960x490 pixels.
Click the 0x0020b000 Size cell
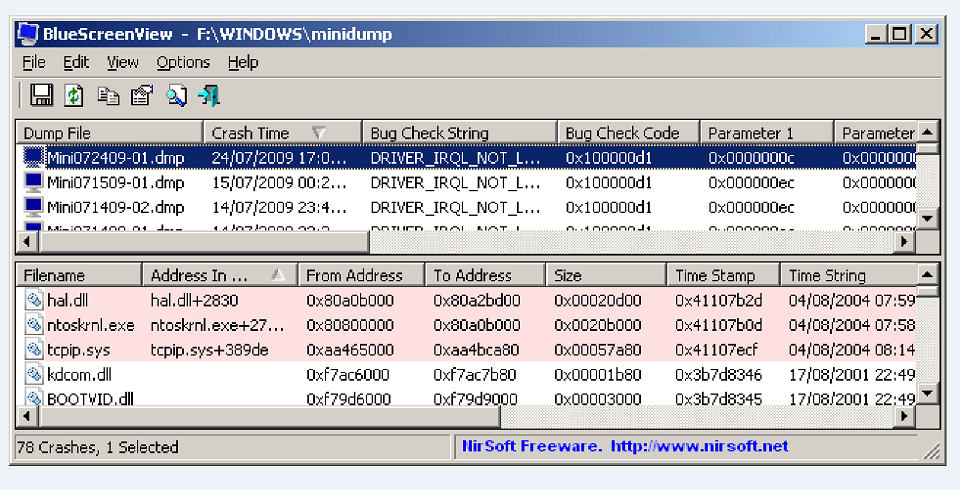598,325
